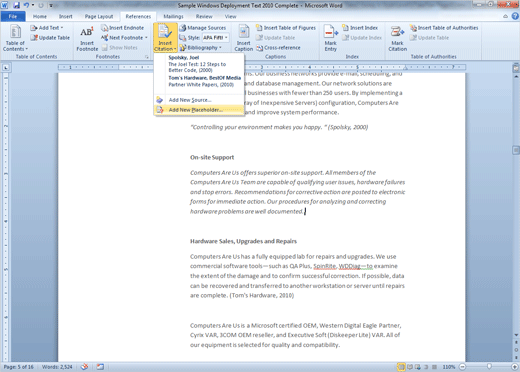Open the Page Layout tab
520x372 pixels.
(99, 16)
